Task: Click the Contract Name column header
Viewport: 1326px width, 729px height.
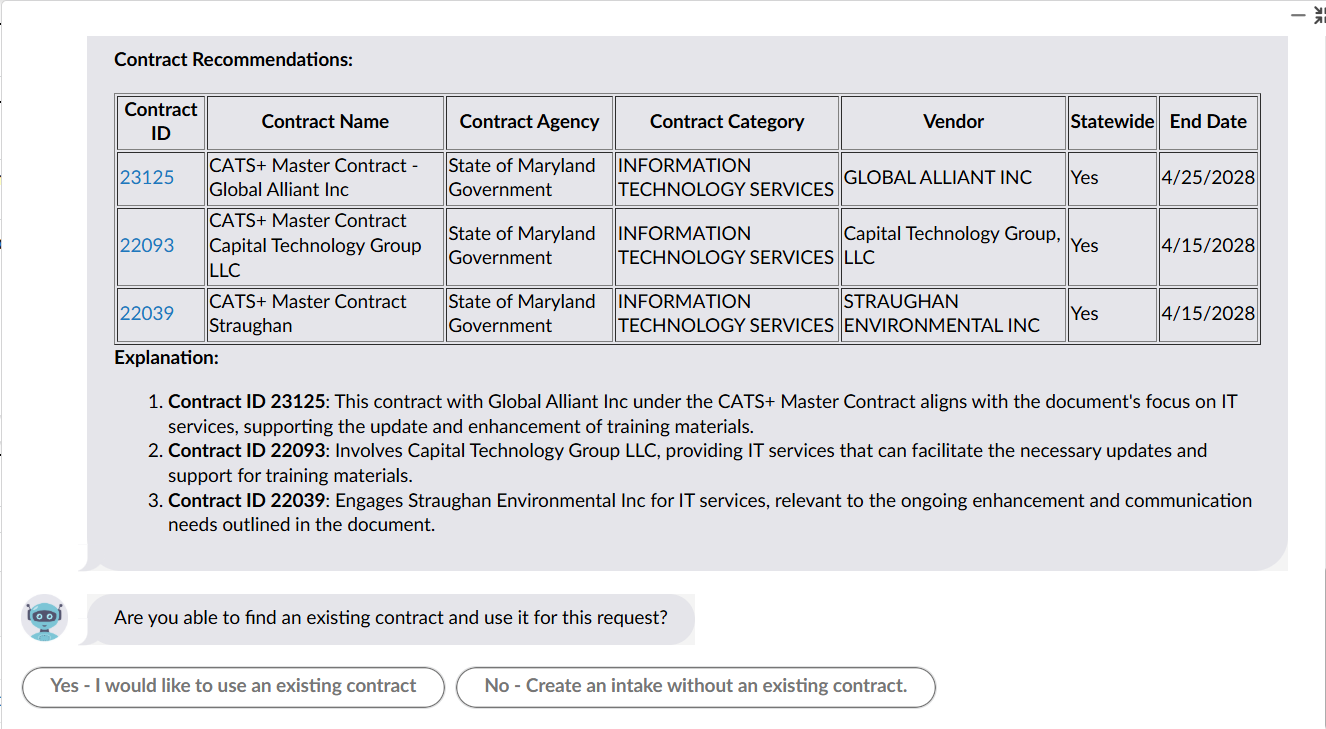Action: pyautogui.click(x=325, y=122)
